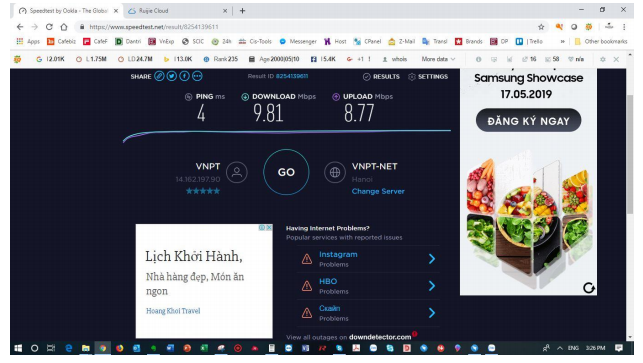Share result on Twitter

click(x=172, y=76)
